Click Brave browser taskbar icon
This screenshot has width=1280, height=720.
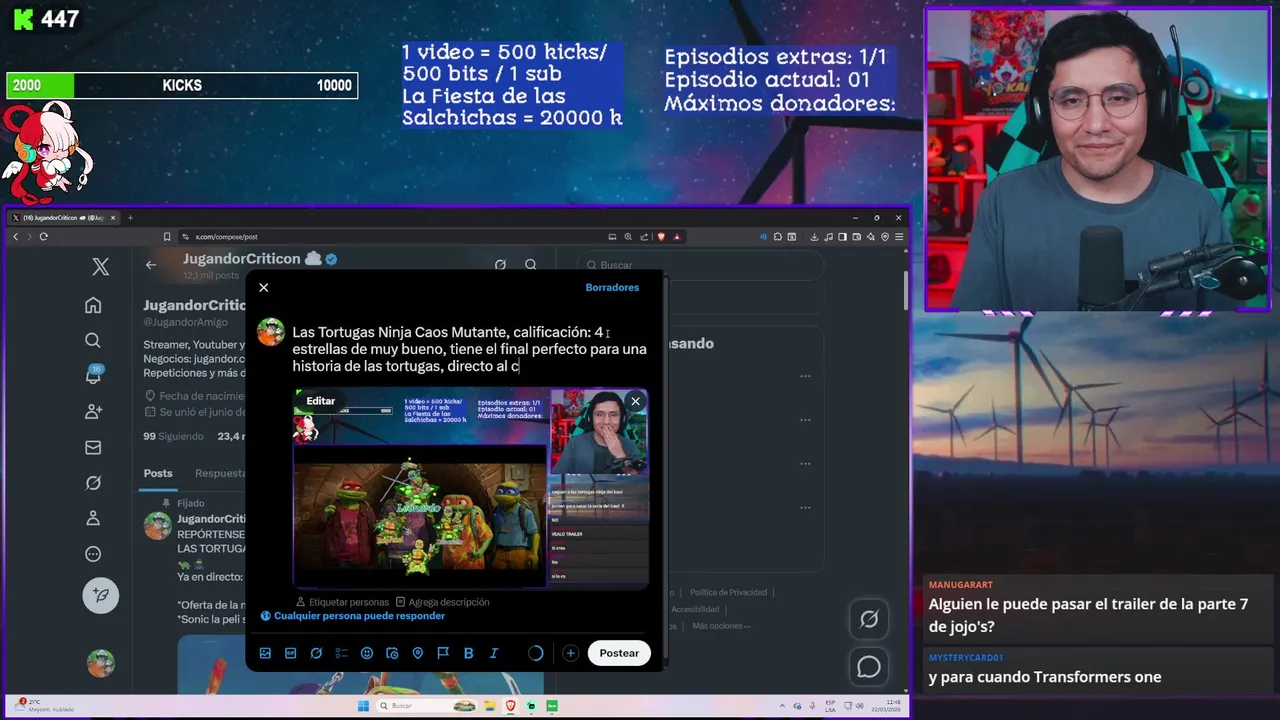point(510,706)
